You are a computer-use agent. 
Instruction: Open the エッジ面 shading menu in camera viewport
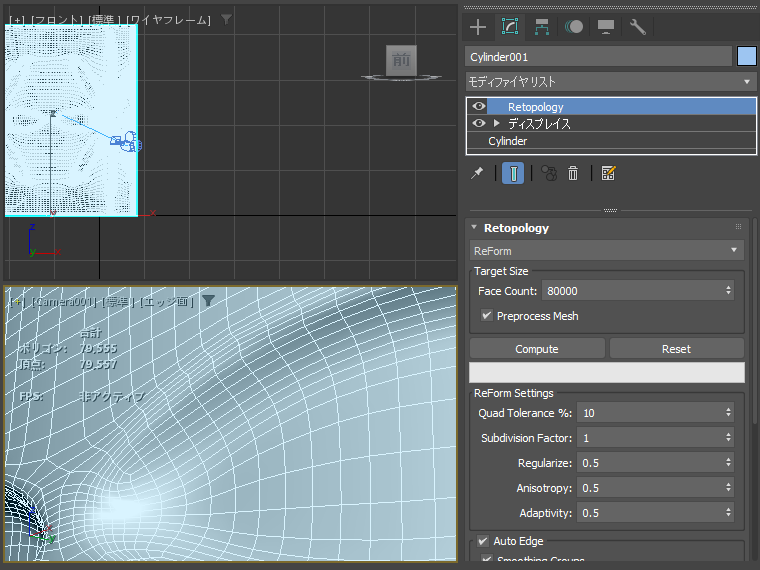[167, 302]
